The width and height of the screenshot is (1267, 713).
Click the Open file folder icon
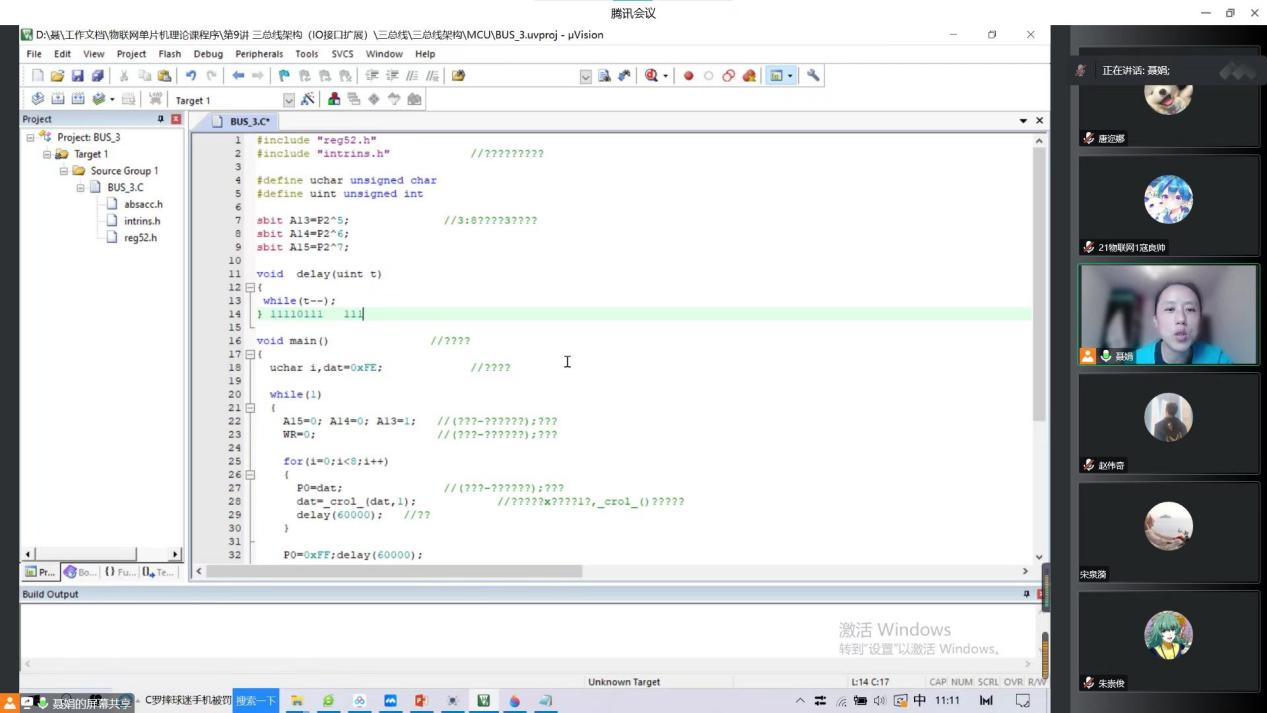(57, 76)
